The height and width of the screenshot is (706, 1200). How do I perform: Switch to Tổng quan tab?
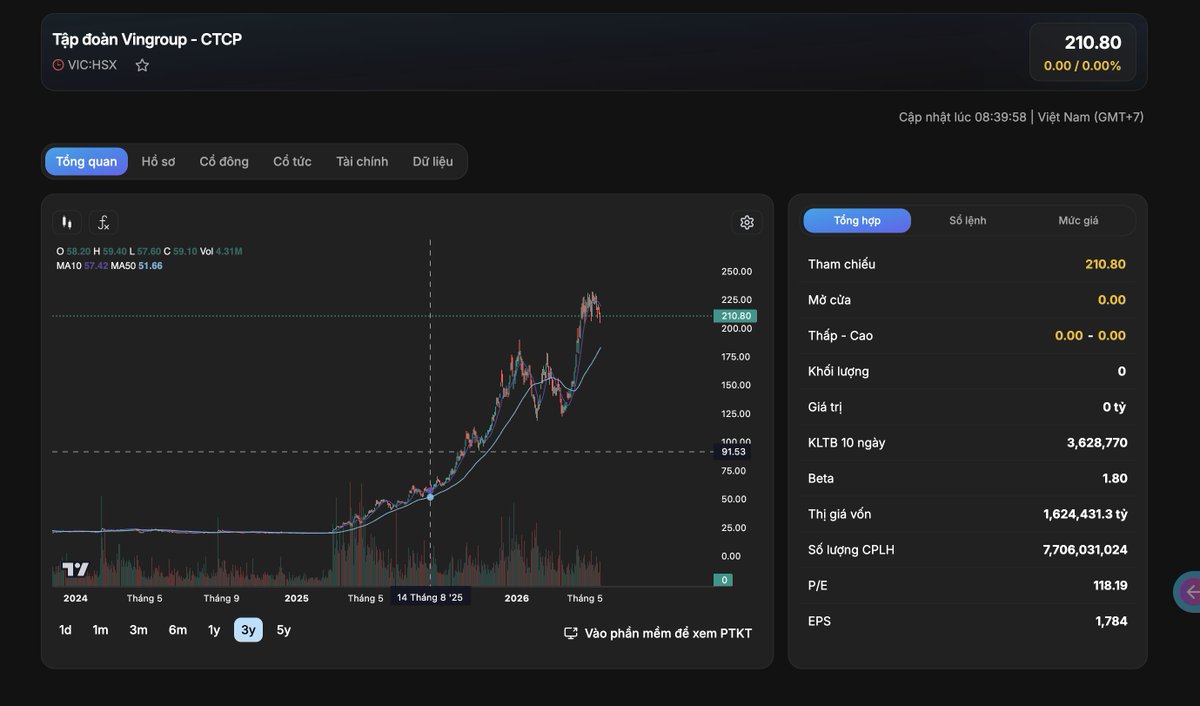coord(86,161)
